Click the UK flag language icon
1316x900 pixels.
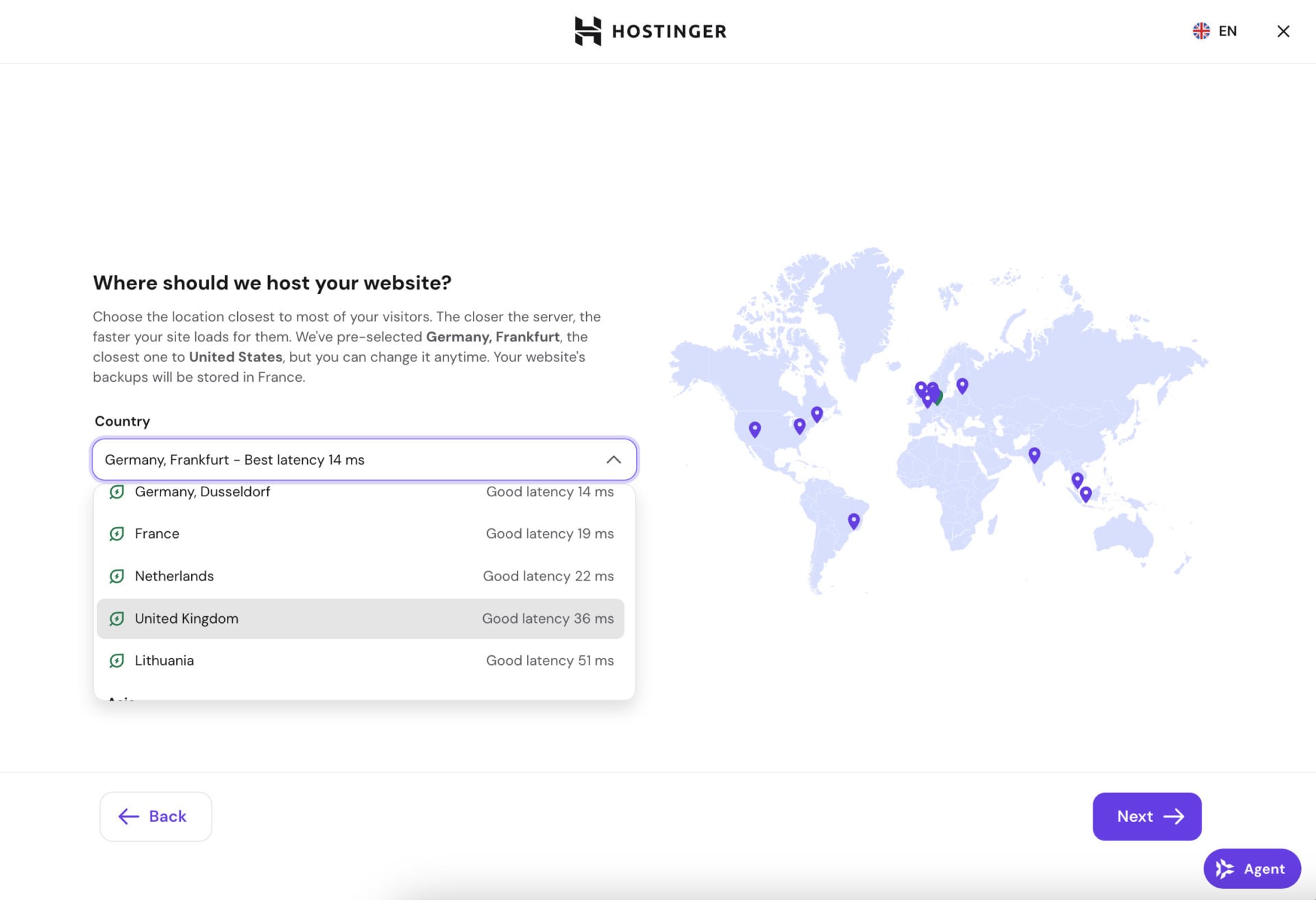click(x=1201, y=31)
